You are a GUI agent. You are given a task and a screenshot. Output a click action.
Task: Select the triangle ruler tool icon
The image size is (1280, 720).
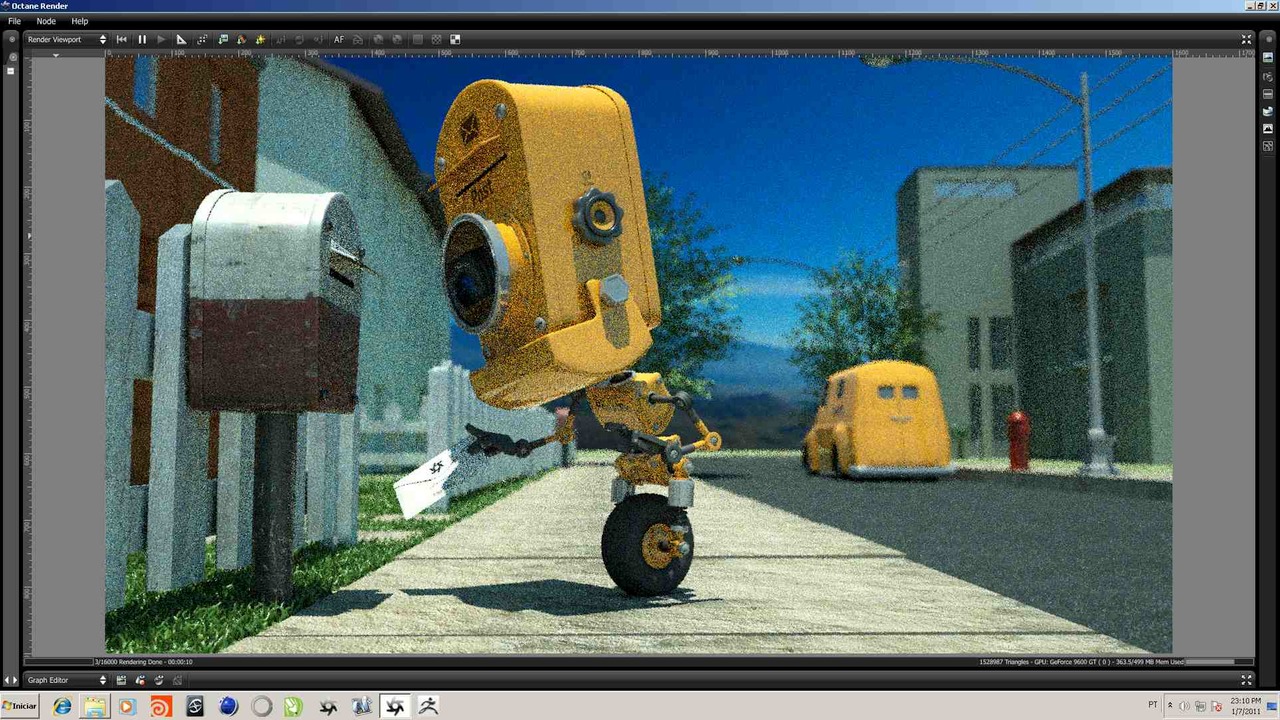(181, 40)
